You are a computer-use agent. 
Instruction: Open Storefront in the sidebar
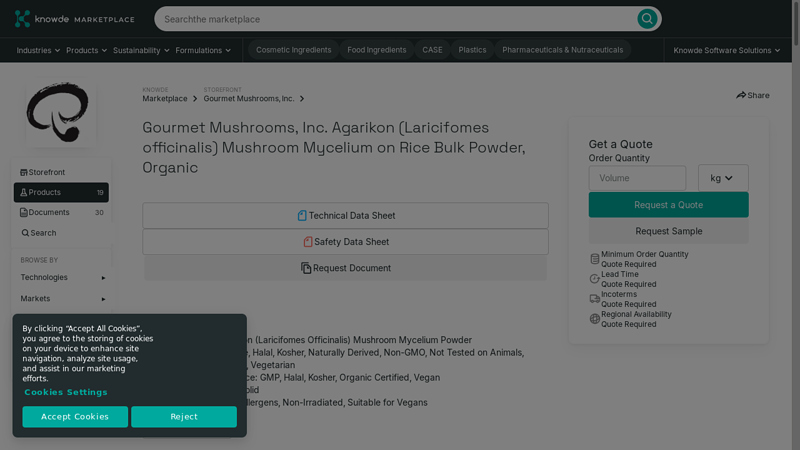(x=47, y=172)
